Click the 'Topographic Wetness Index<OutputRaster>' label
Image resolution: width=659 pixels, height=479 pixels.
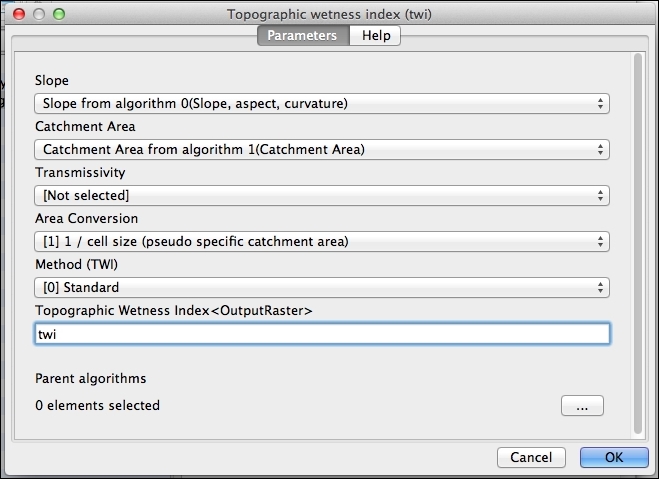tap(174, 311)
